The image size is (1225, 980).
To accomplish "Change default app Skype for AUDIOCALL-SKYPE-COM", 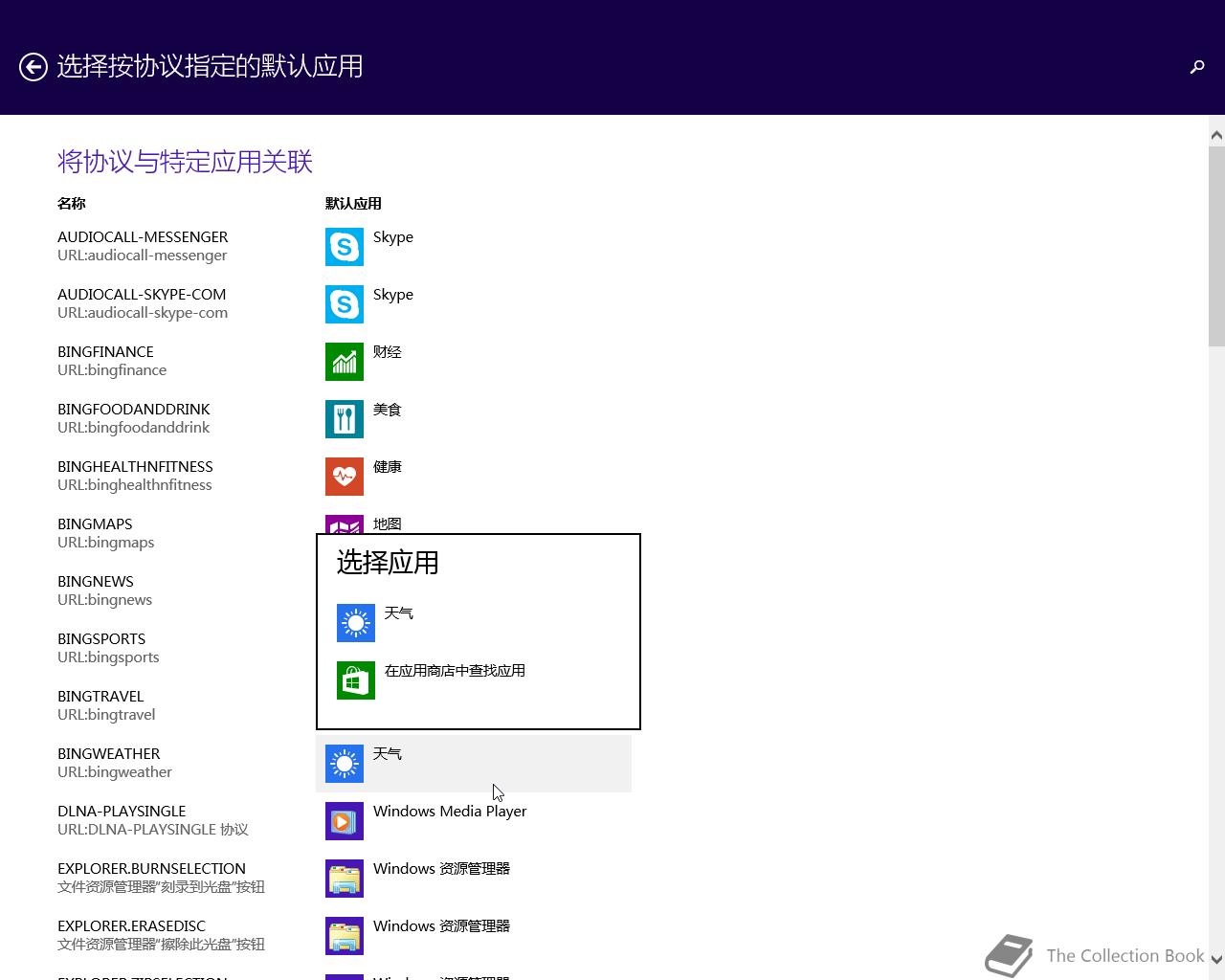I will coord(393,295).
